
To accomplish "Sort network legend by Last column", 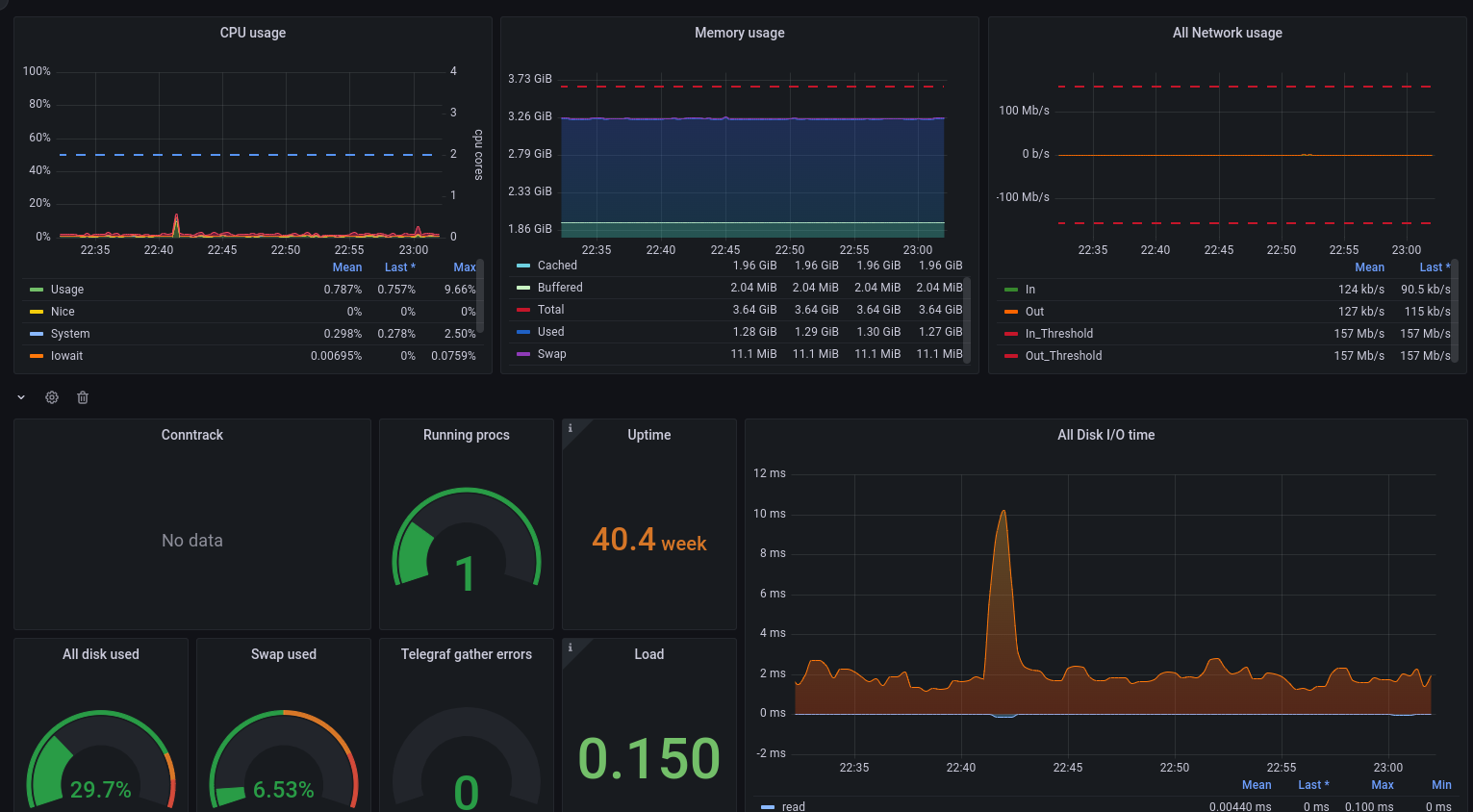I will coord(1435,267).
